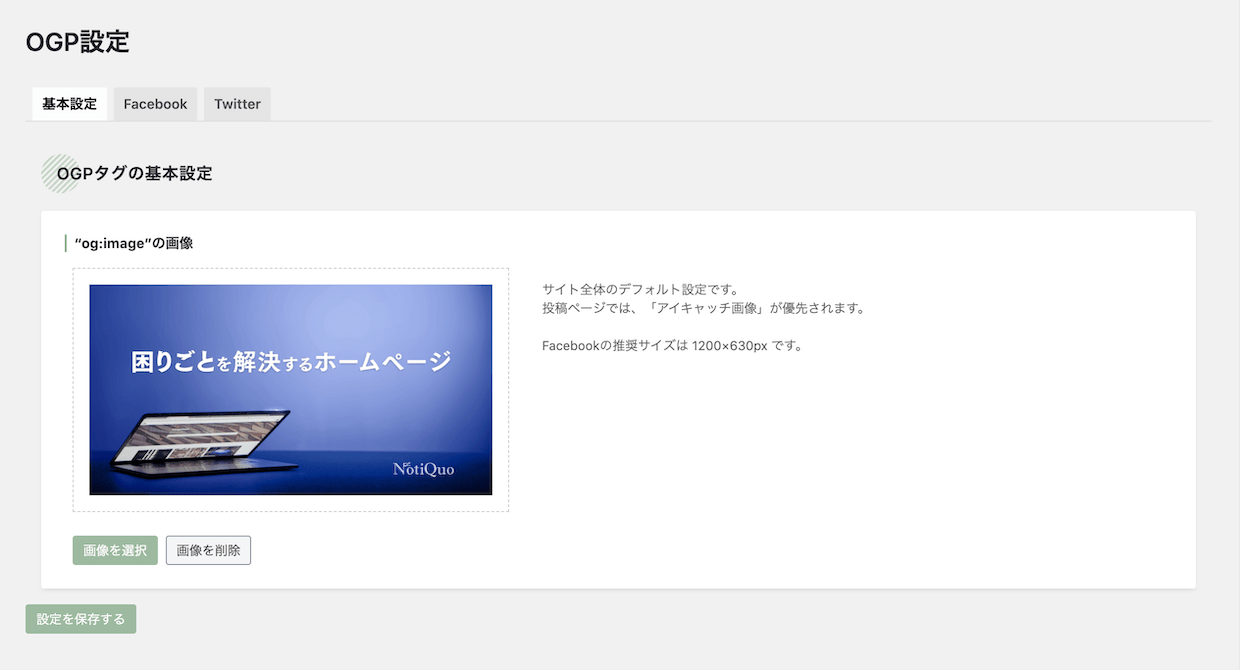Select the 基本設定 tab
This screenshot has height=670, width=1240.
tap(68, 103)
